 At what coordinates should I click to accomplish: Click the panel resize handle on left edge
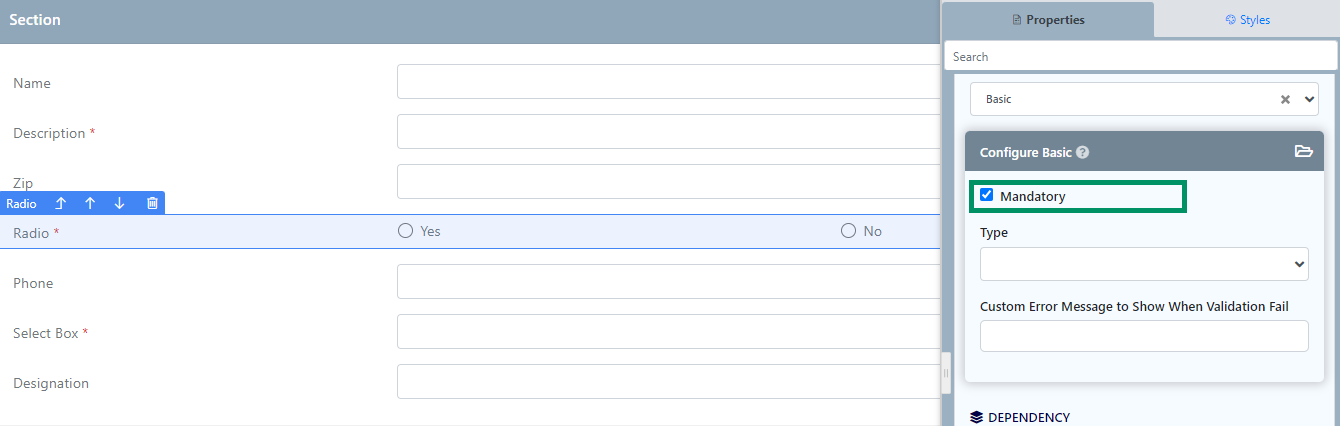click(946, 373)
